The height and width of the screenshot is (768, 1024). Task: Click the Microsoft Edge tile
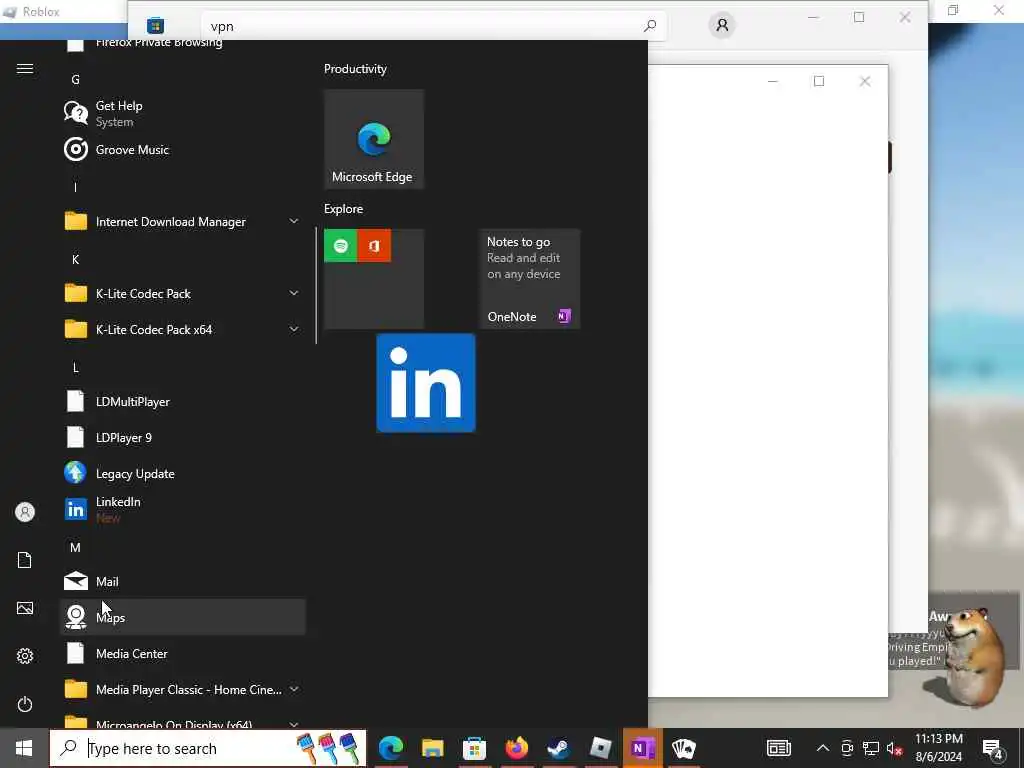[x=374, y=139]
